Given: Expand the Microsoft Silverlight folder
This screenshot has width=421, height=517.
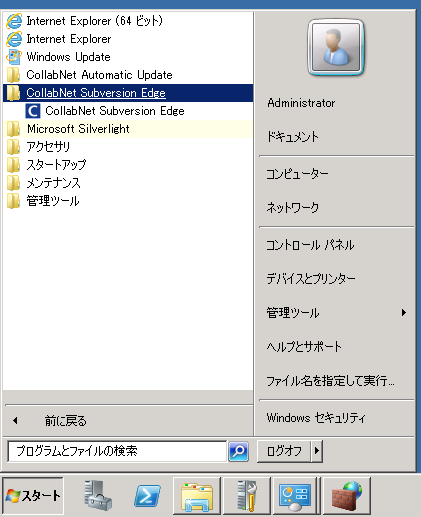Looking at the screenshot, I should click(128, 129).
